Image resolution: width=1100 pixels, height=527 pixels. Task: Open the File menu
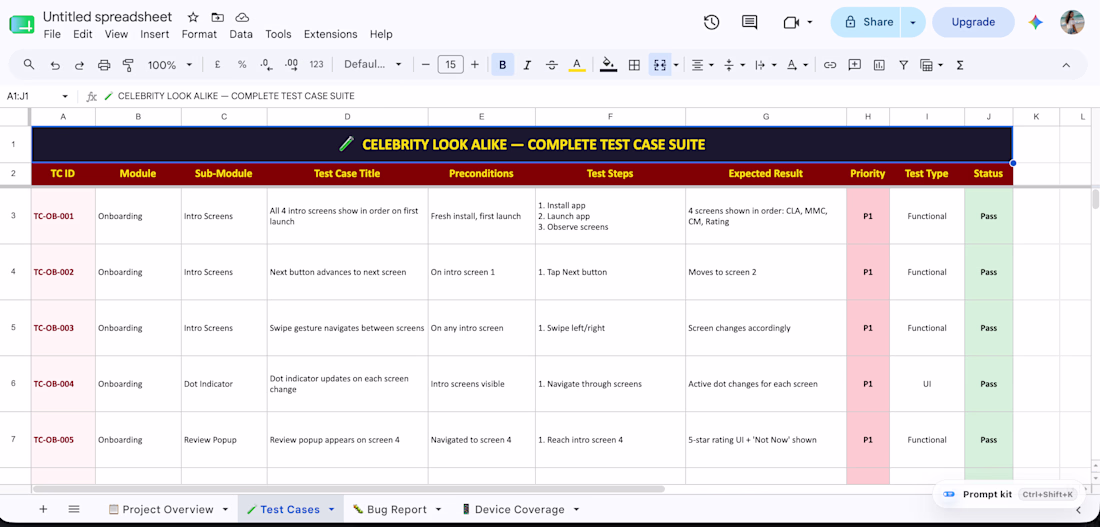[52, 34]
